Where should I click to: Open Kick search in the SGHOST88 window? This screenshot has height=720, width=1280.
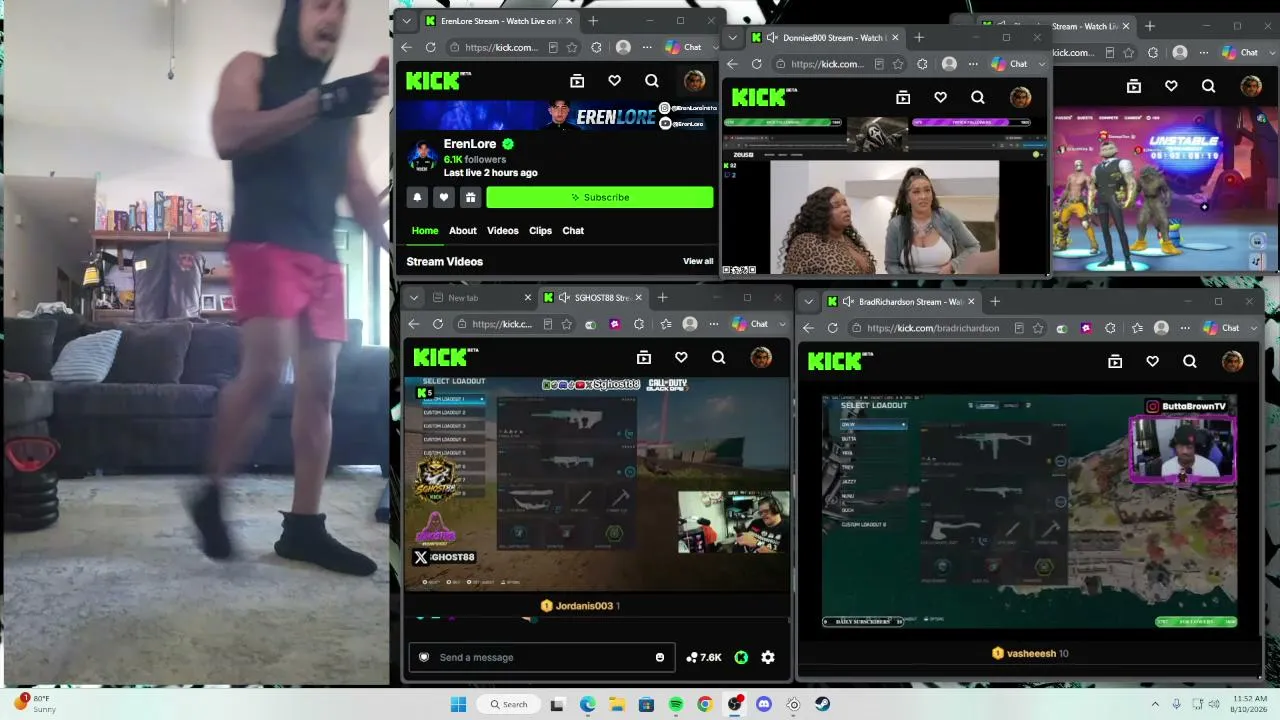pyautogui.click(x=718, y=357)
